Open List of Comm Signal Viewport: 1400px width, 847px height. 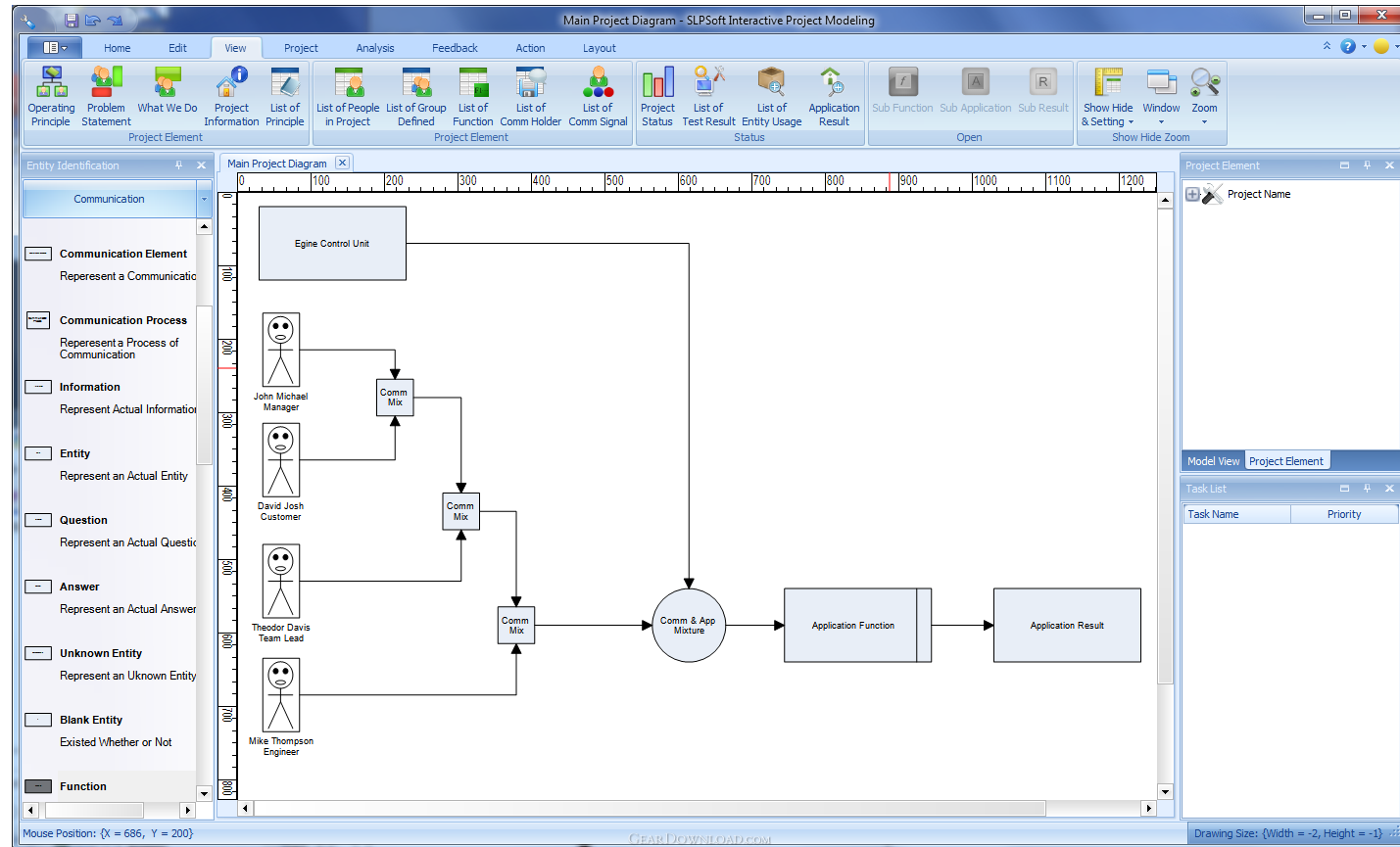[598, 97]
